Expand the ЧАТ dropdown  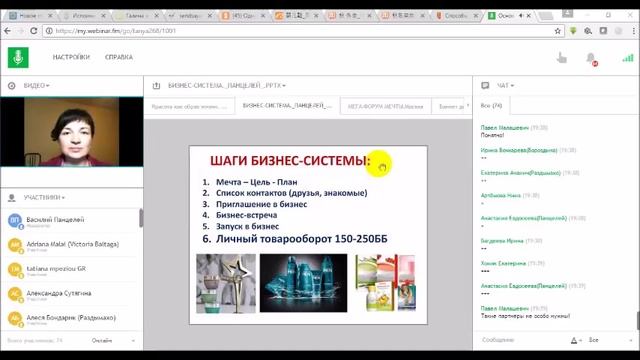click(505, 85)
